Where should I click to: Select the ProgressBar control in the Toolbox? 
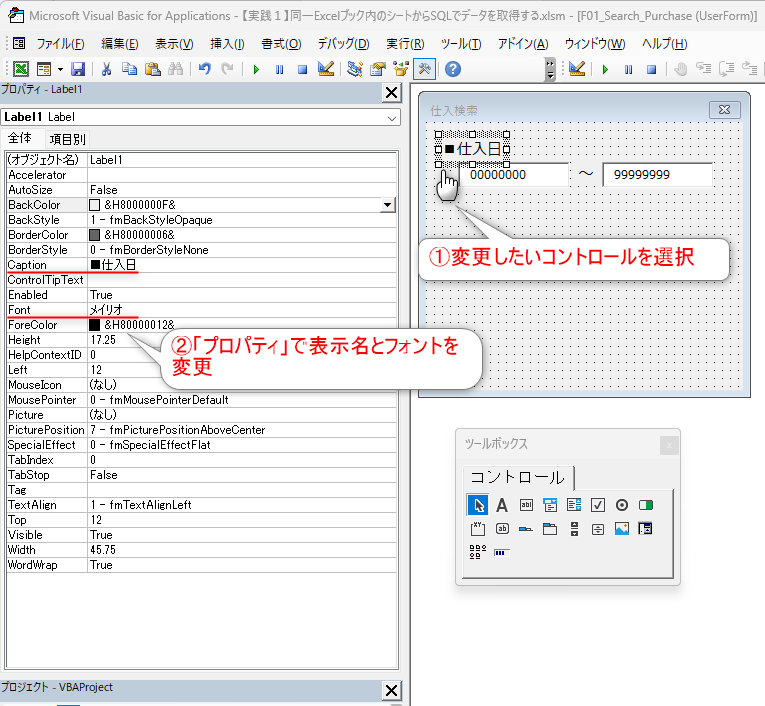(x=502, y=553)
